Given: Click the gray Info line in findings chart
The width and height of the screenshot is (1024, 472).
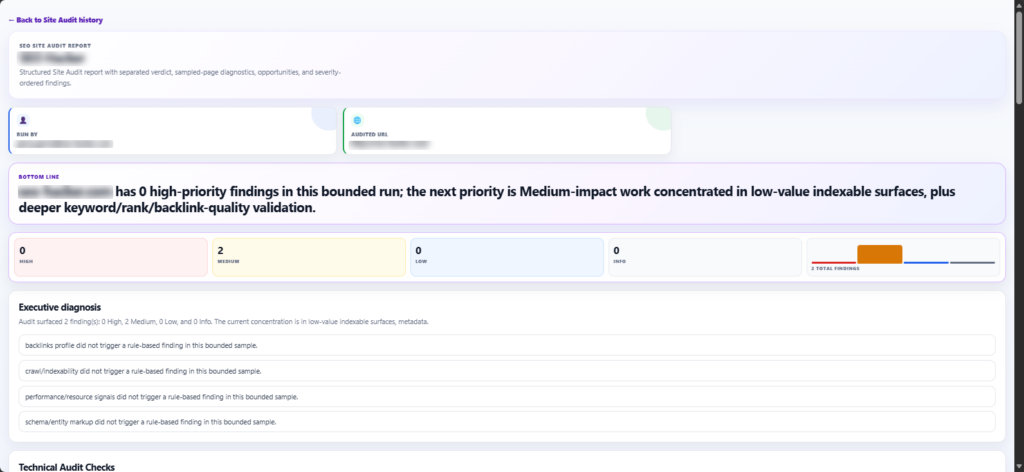Looking at the screenshot, I should point(972,262).
